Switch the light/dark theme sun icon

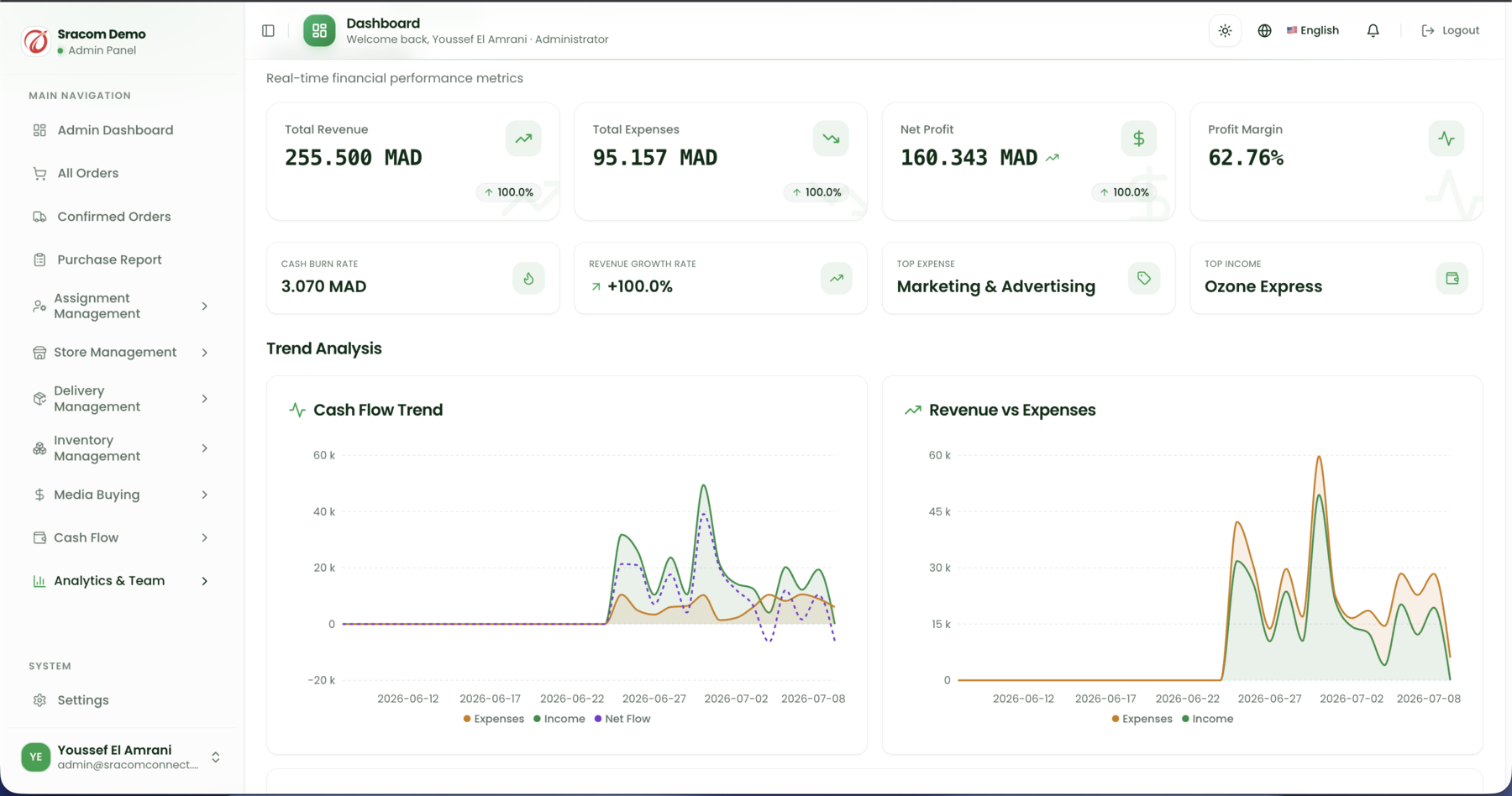tap(1225, 31)
